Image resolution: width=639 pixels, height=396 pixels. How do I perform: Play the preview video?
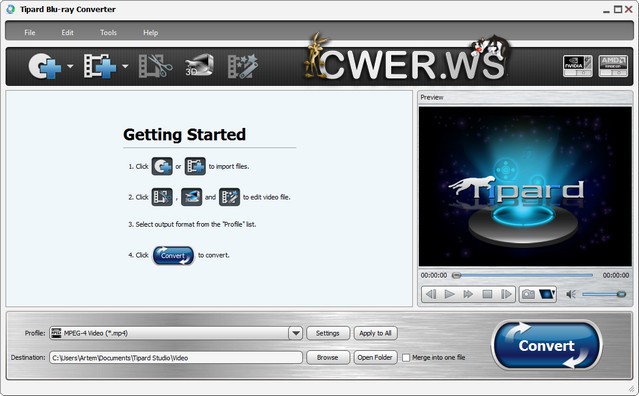pos(450,294)
